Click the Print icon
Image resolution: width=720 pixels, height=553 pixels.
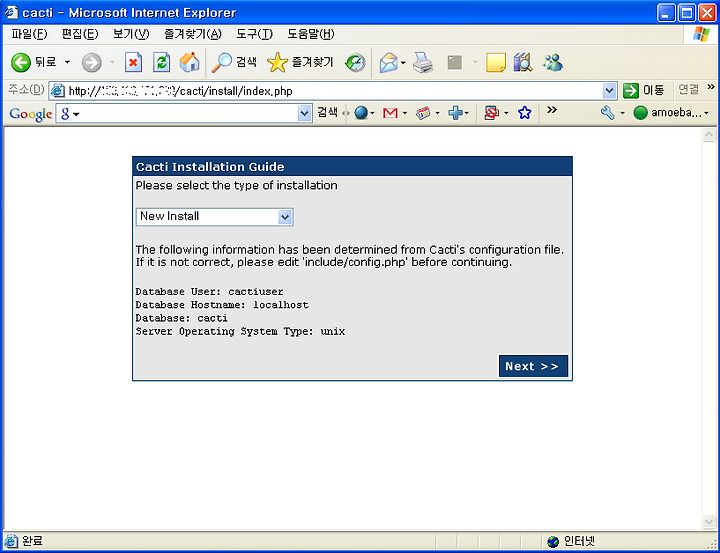point(423,63)
